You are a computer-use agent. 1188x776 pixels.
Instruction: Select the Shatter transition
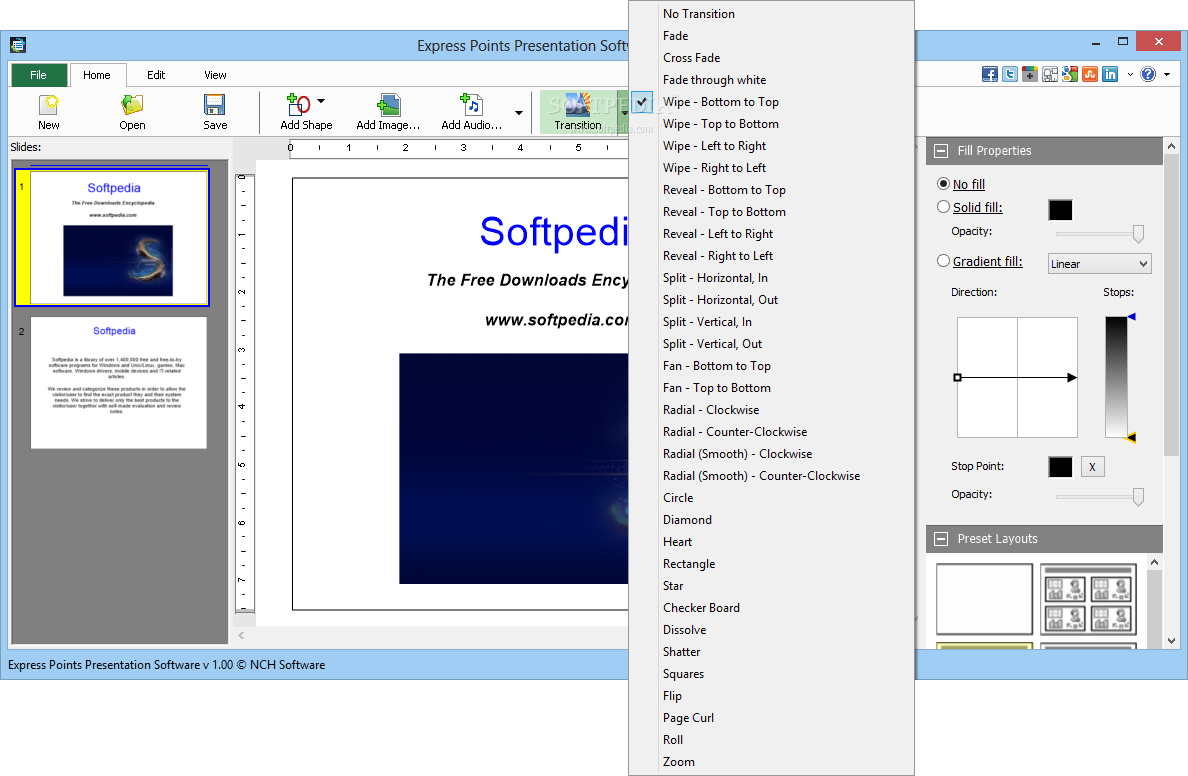(771, 651)
